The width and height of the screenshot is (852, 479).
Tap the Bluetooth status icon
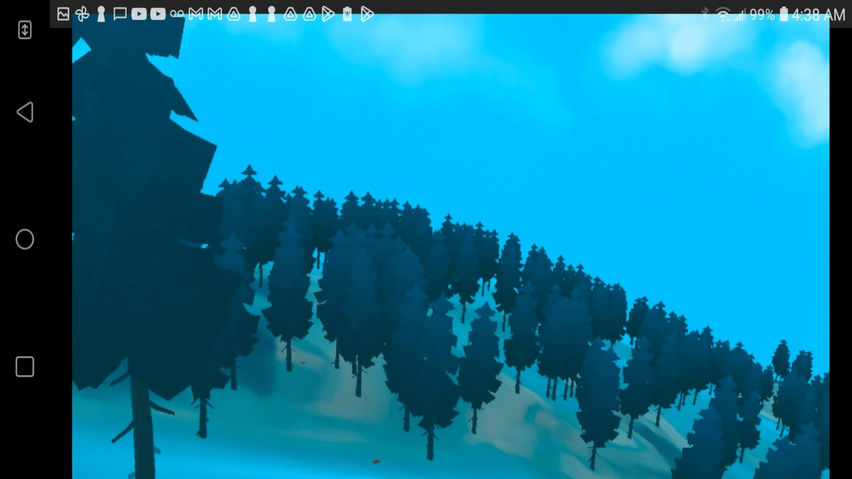click(x=705, y=15)
